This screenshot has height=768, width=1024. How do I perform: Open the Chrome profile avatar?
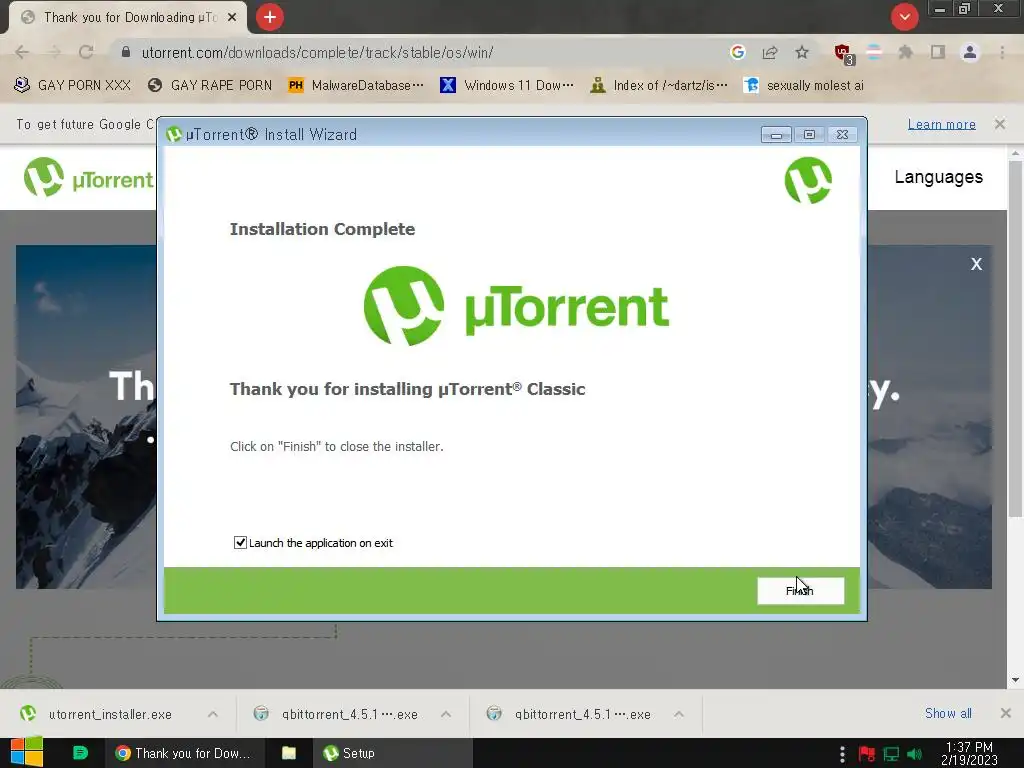pyautogui.click(x=970, y=52)
